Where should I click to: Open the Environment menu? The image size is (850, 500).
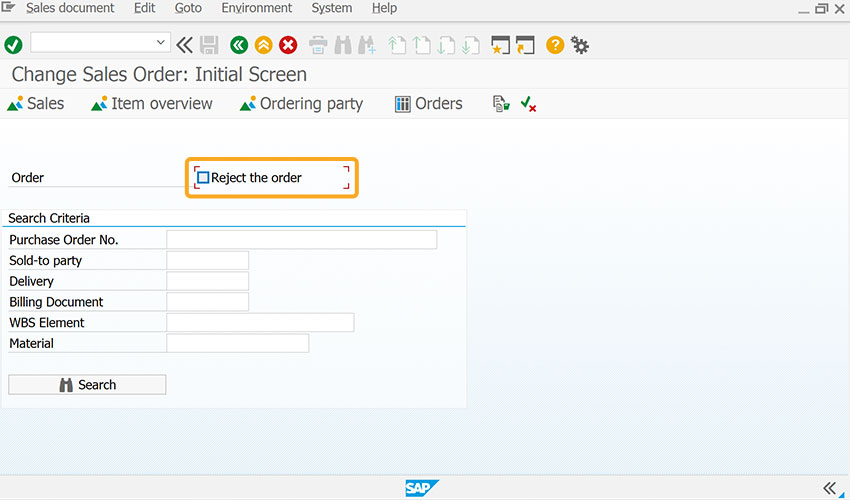tap(256, 8)
